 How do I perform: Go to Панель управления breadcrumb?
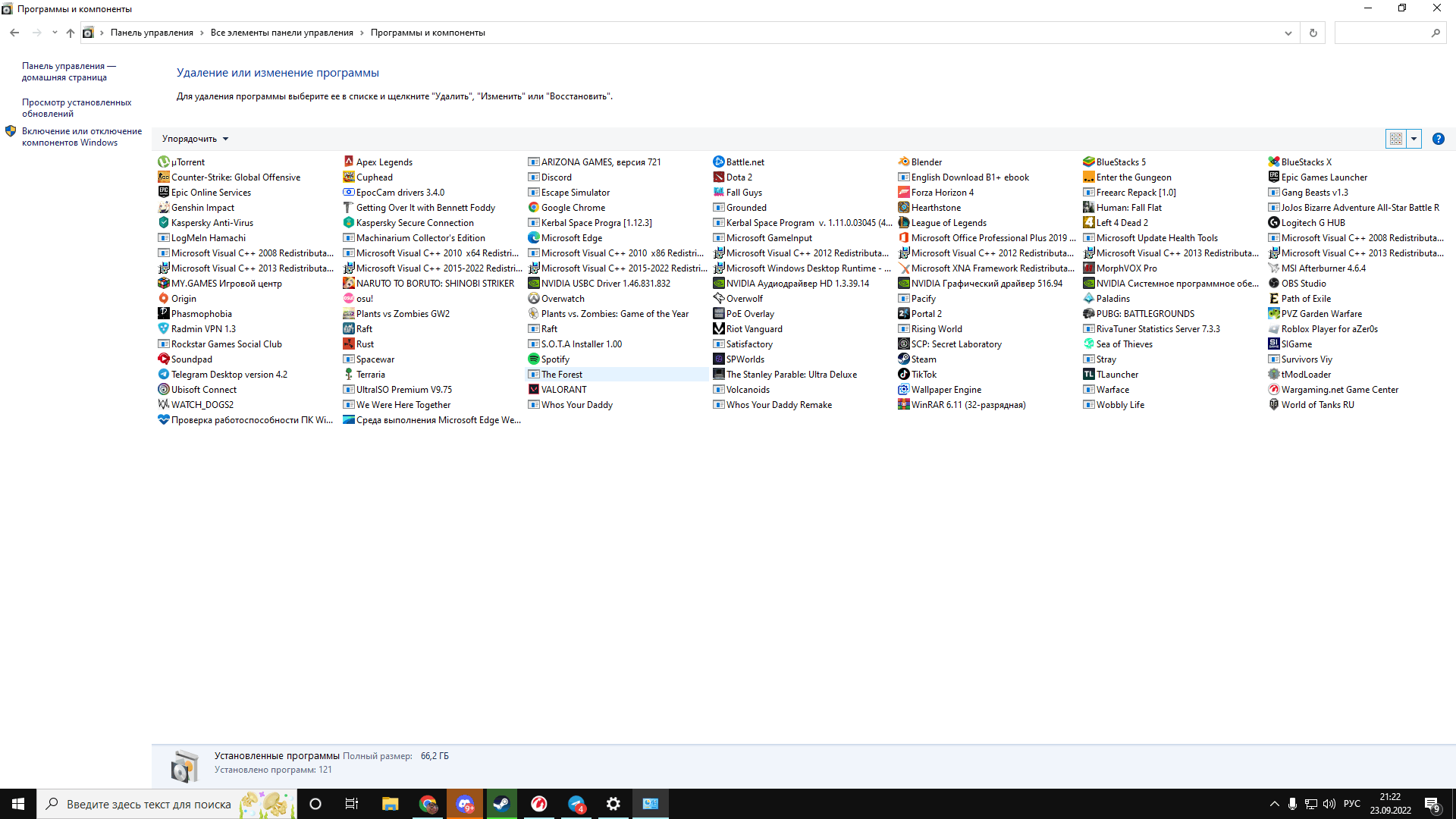click(152, 33)
